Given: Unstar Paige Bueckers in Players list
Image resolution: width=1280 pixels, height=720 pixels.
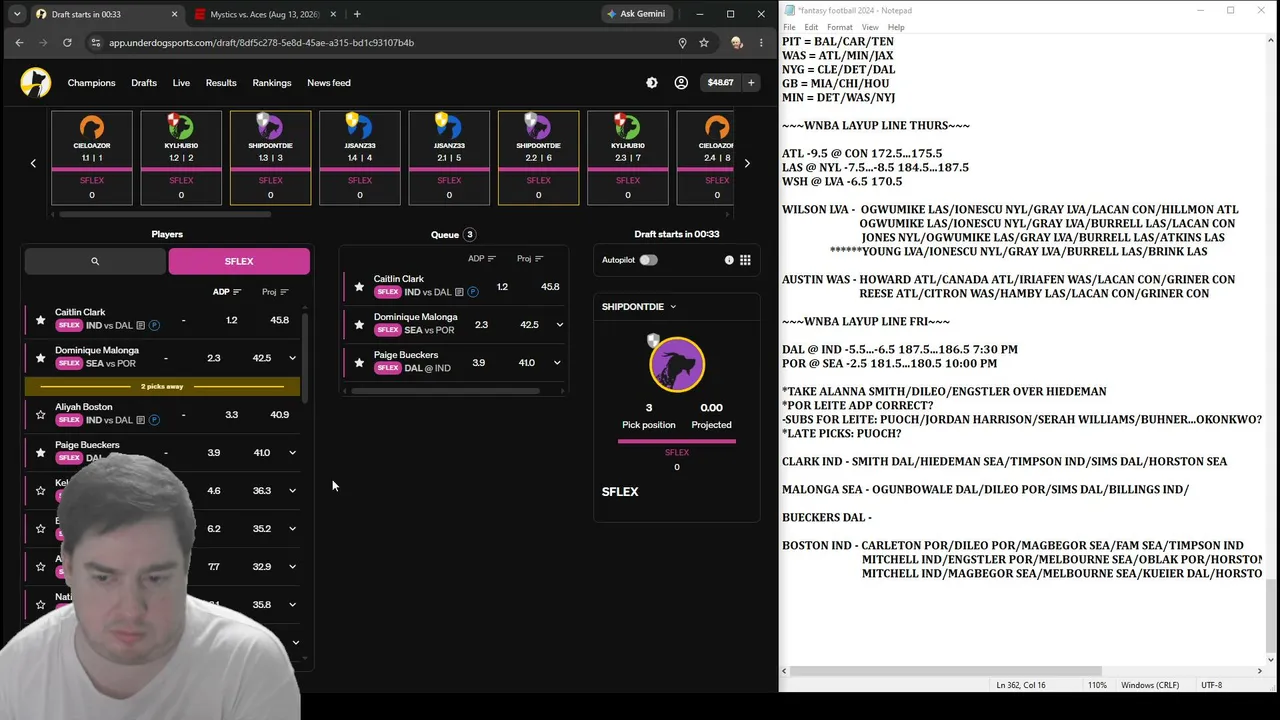Looking at the screenshot, I should (40, 452).
